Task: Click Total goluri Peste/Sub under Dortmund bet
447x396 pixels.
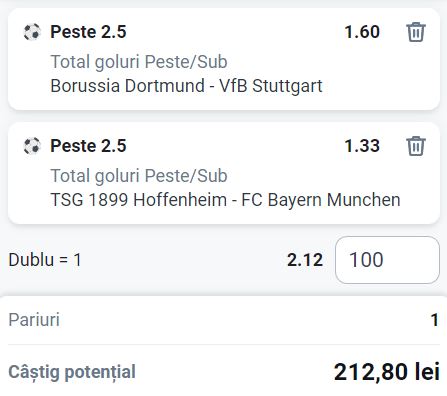Action: pos(139,62)
